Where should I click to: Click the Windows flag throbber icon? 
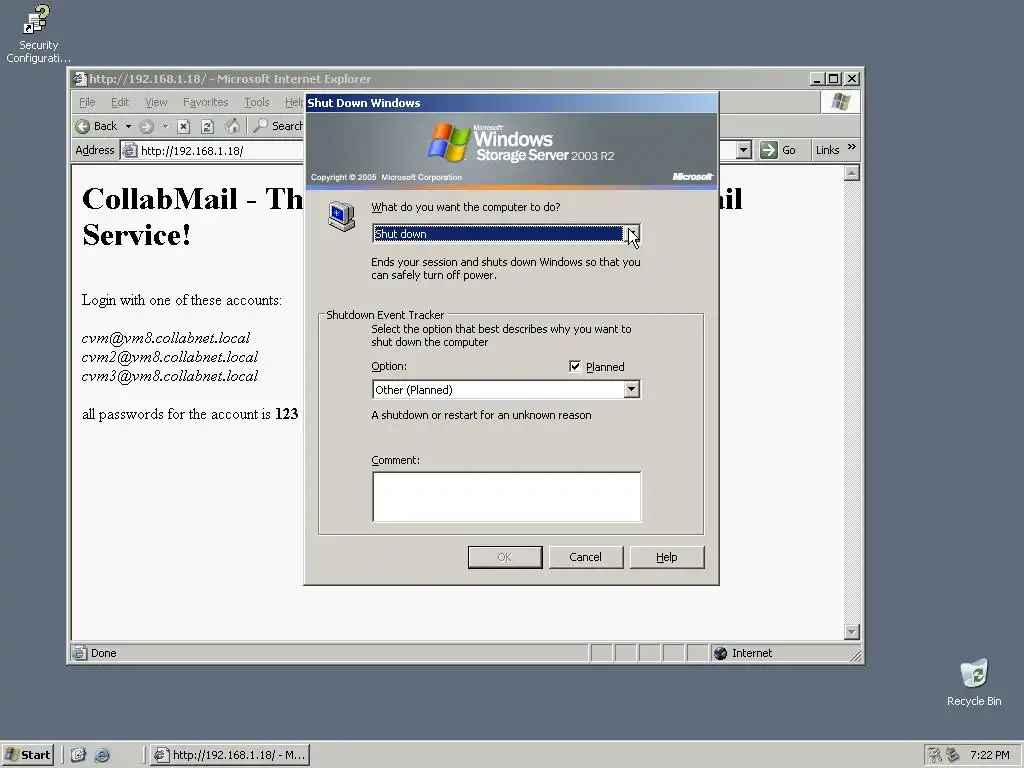(840, 102)
